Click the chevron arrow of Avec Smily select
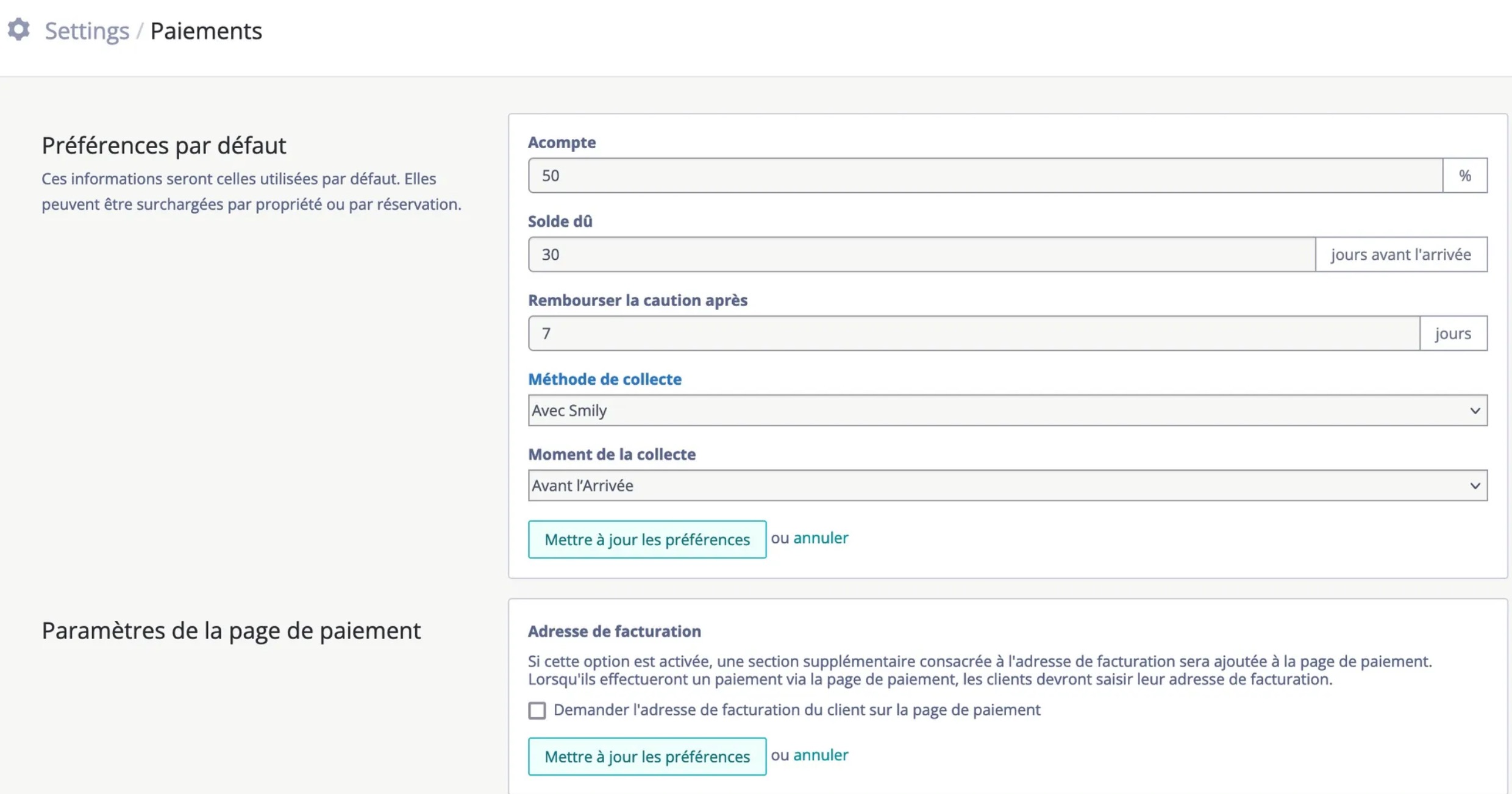Viewport: 1512px width, 794px height. point(1475,410)
